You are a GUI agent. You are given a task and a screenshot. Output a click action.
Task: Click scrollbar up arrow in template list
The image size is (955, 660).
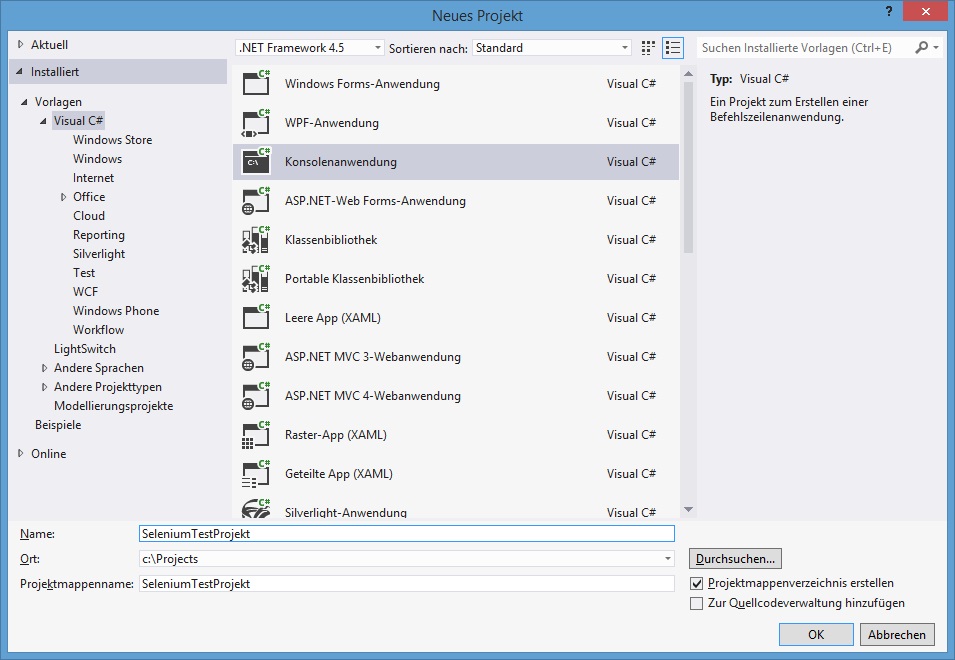[688, 74]
